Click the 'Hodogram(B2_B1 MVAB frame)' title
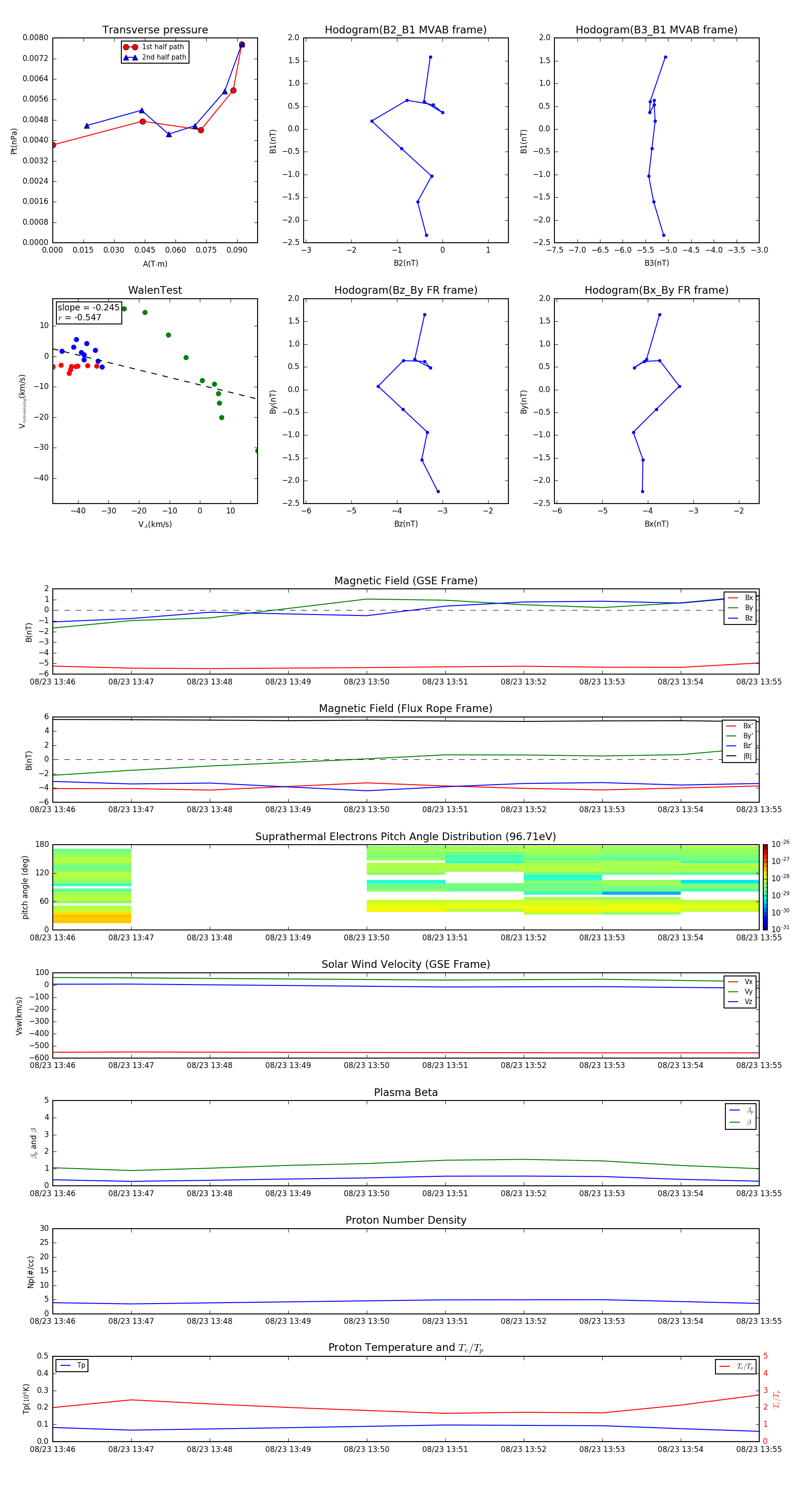Screen dimensions: 812x1489 pos(406,30)
